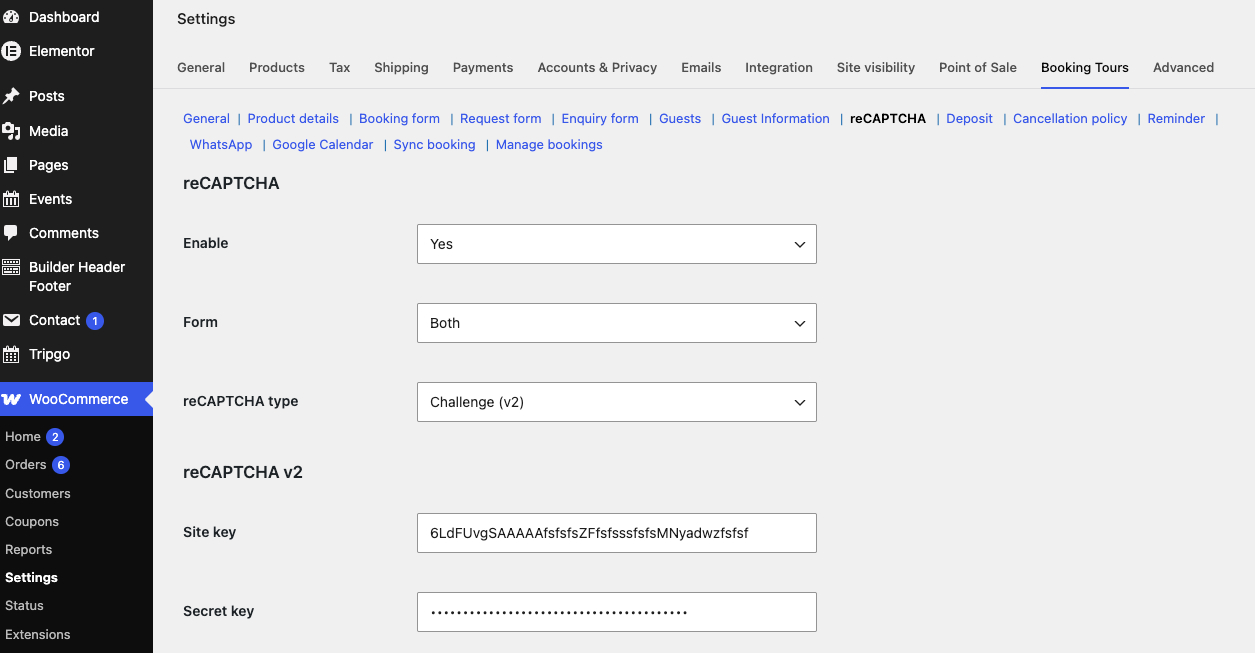This screenshot has height=653, width=1255.
Task: Click the Elementor logo icon
Action: tap(11, 51)
